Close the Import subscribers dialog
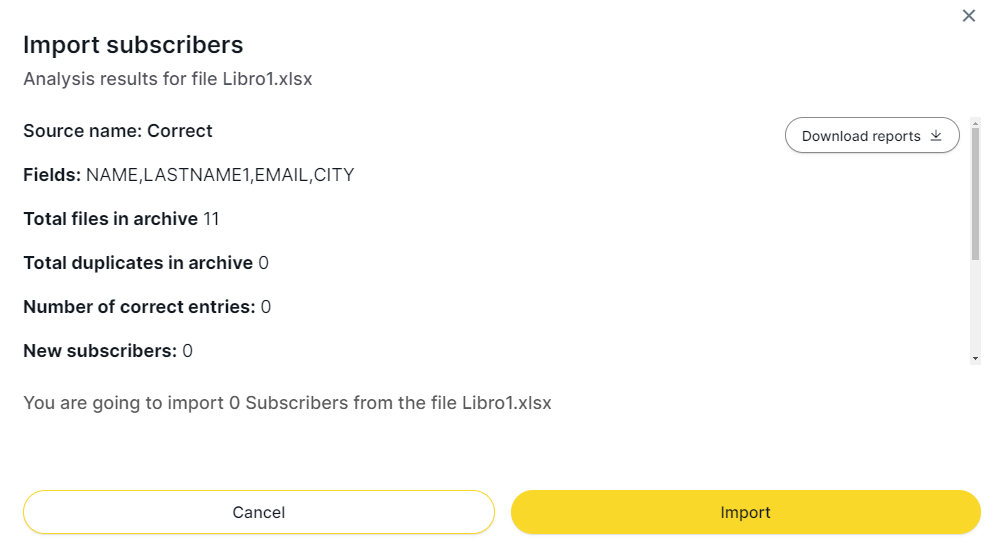Image resolution: width=1001 pixels, height=550 pixels. (968, 16)
